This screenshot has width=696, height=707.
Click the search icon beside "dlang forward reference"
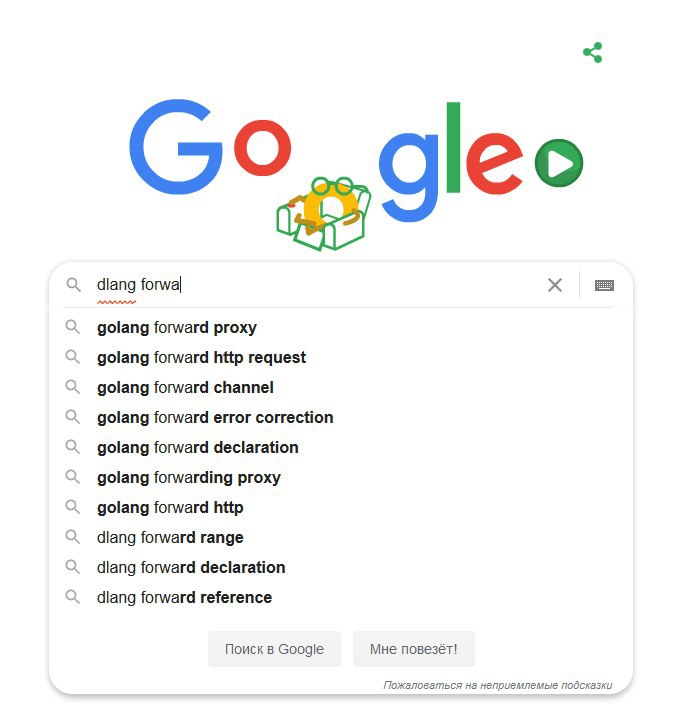(73, 597)
